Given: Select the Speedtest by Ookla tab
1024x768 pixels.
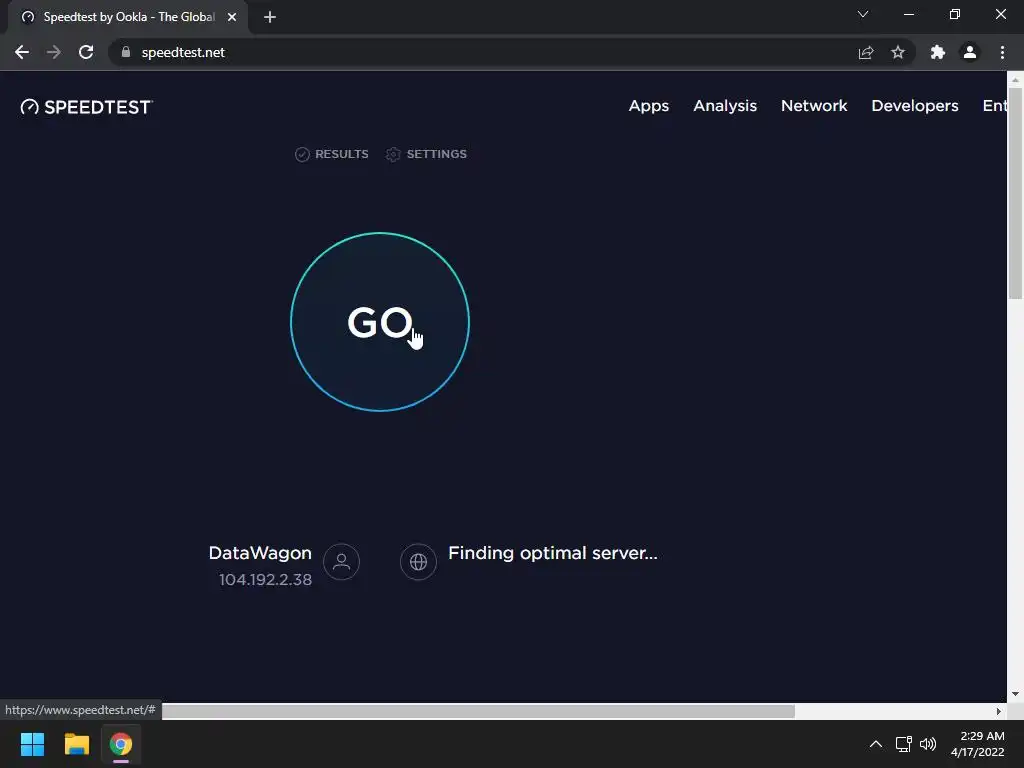Looking at the screenshot, I should (x=128, y=18).
